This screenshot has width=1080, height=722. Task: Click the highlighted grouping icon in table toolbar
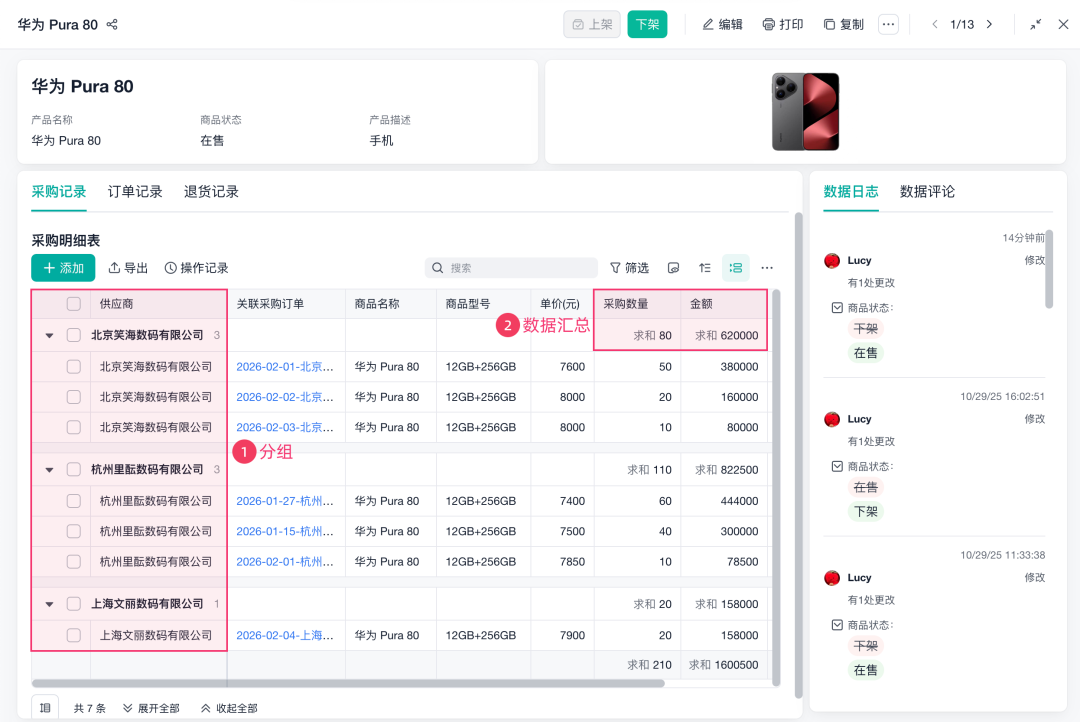click(736, 268)
